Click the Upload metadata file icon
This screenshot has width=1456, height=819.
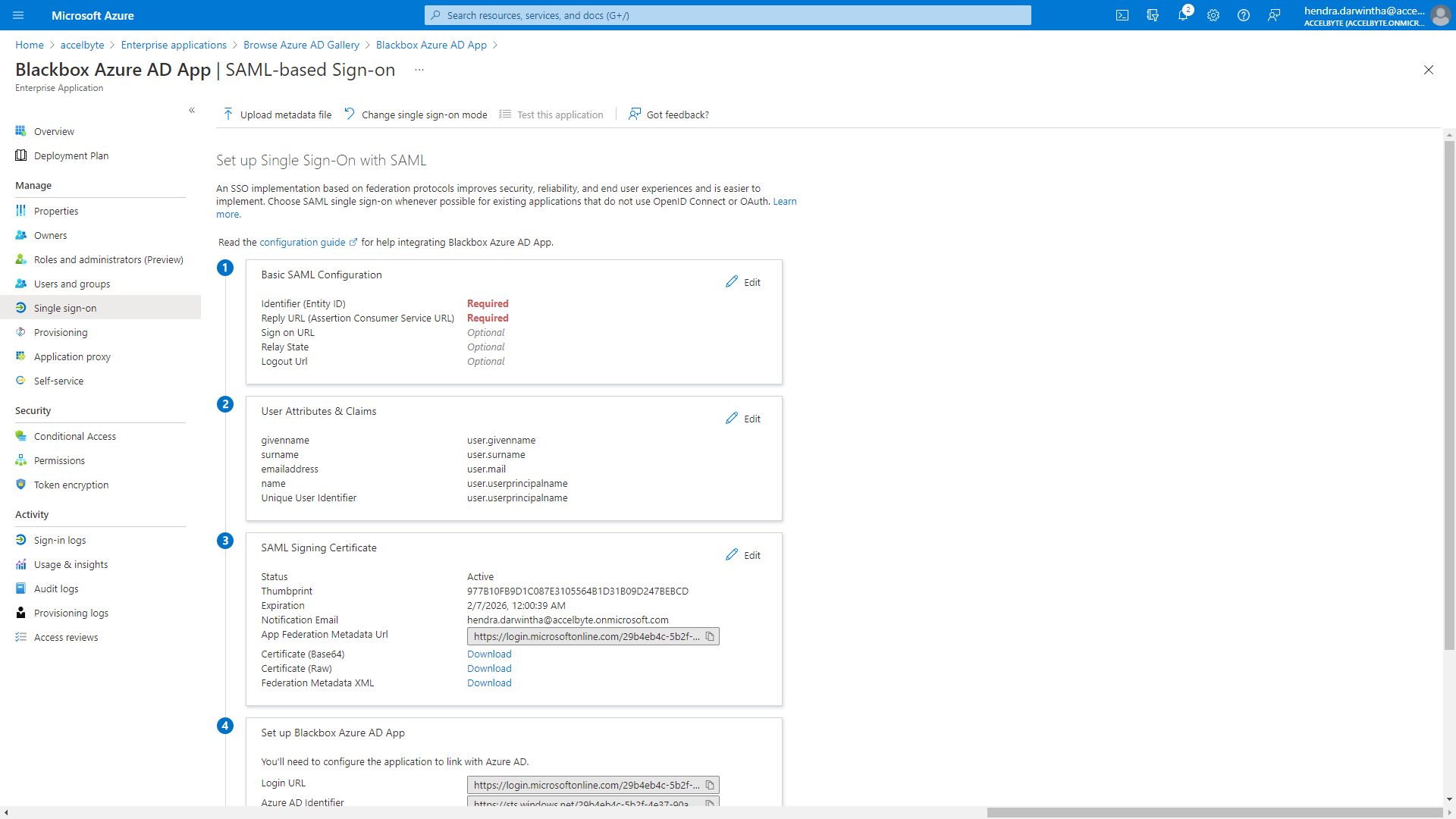tap(228, 114)
